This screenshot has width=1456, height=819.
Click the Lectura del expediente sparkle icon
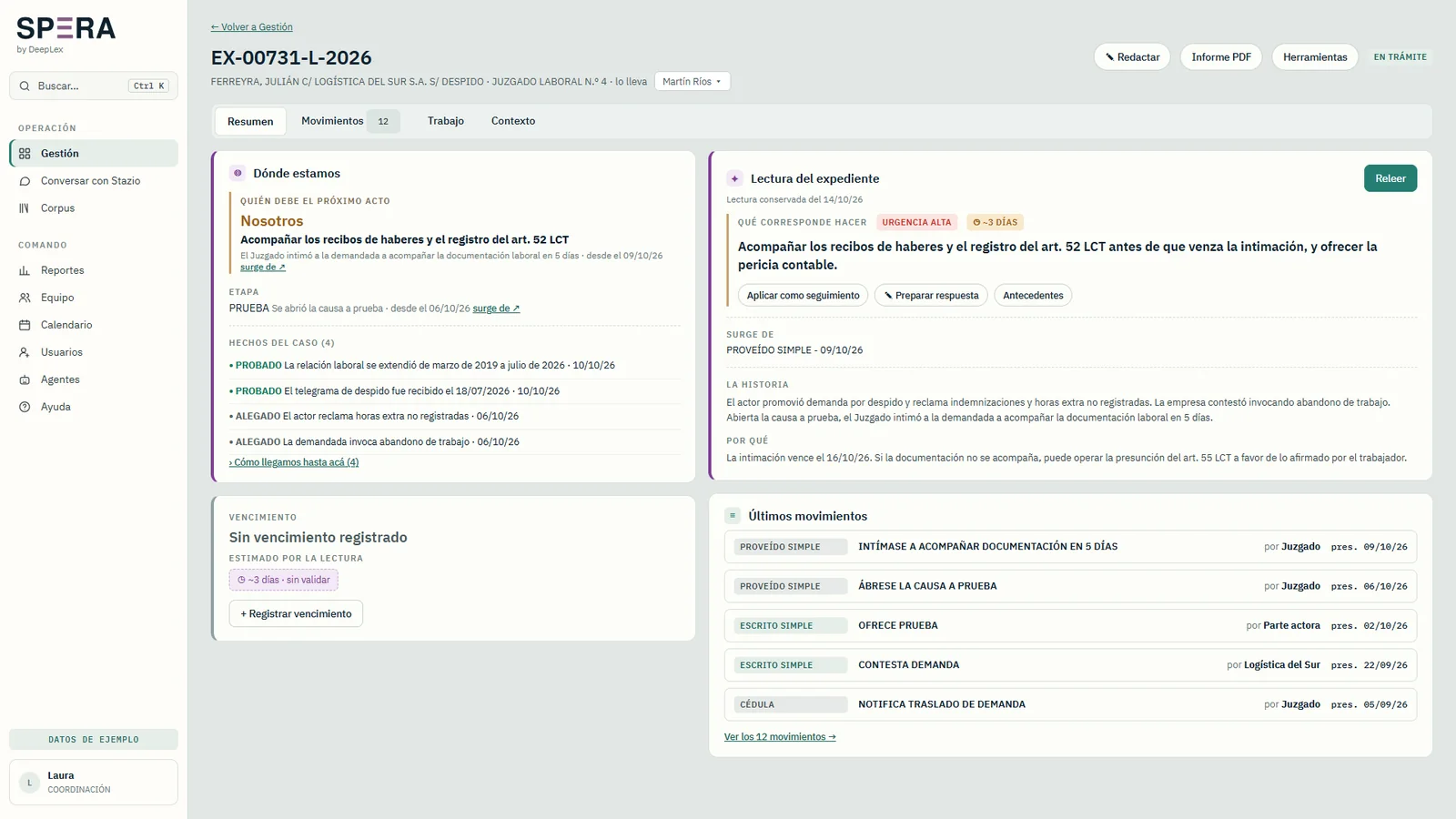pyautogui.click(x=734, y=178)
